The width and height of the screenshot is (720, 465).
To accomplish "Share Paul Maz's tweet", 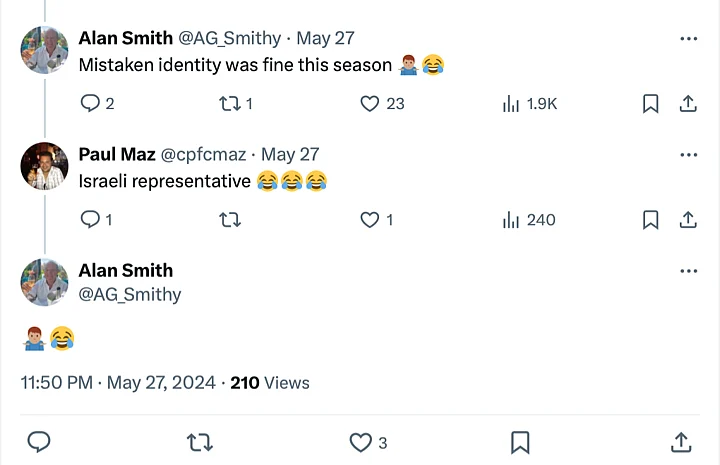I will (x=688, y=220).
